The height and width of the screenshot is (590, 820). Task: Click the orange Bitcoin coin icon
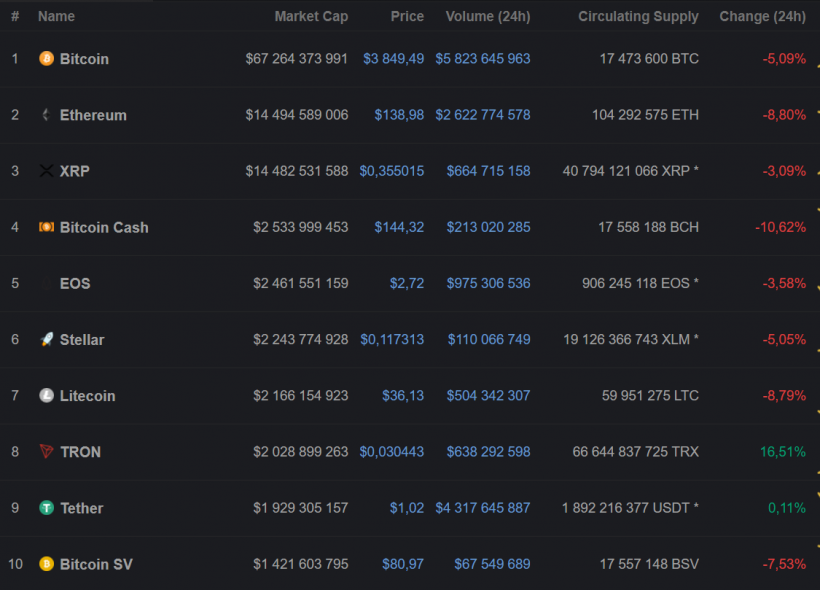coord(46,59)
